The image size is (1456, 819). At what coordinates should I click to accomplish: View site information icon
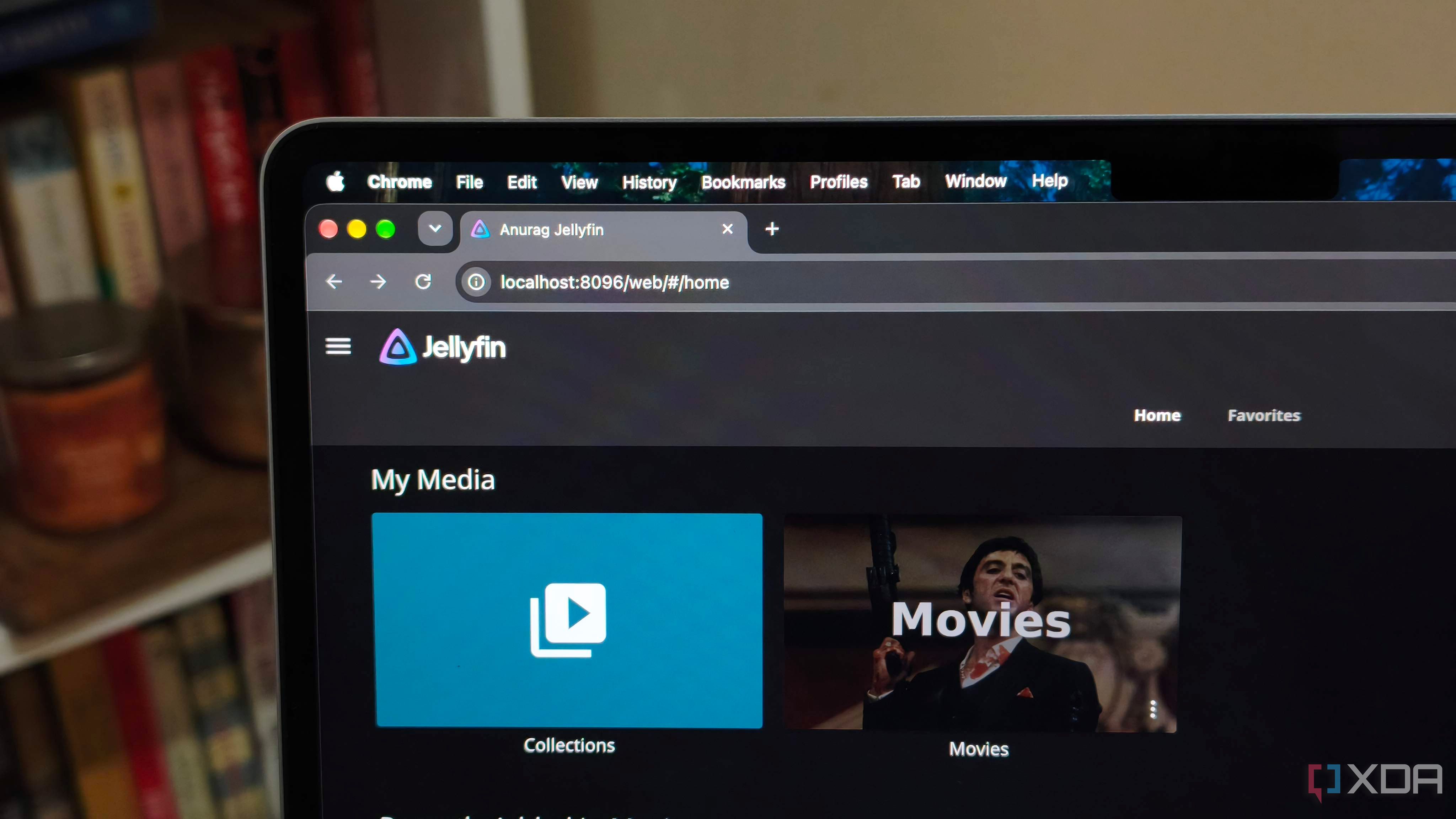click(476, 282)
